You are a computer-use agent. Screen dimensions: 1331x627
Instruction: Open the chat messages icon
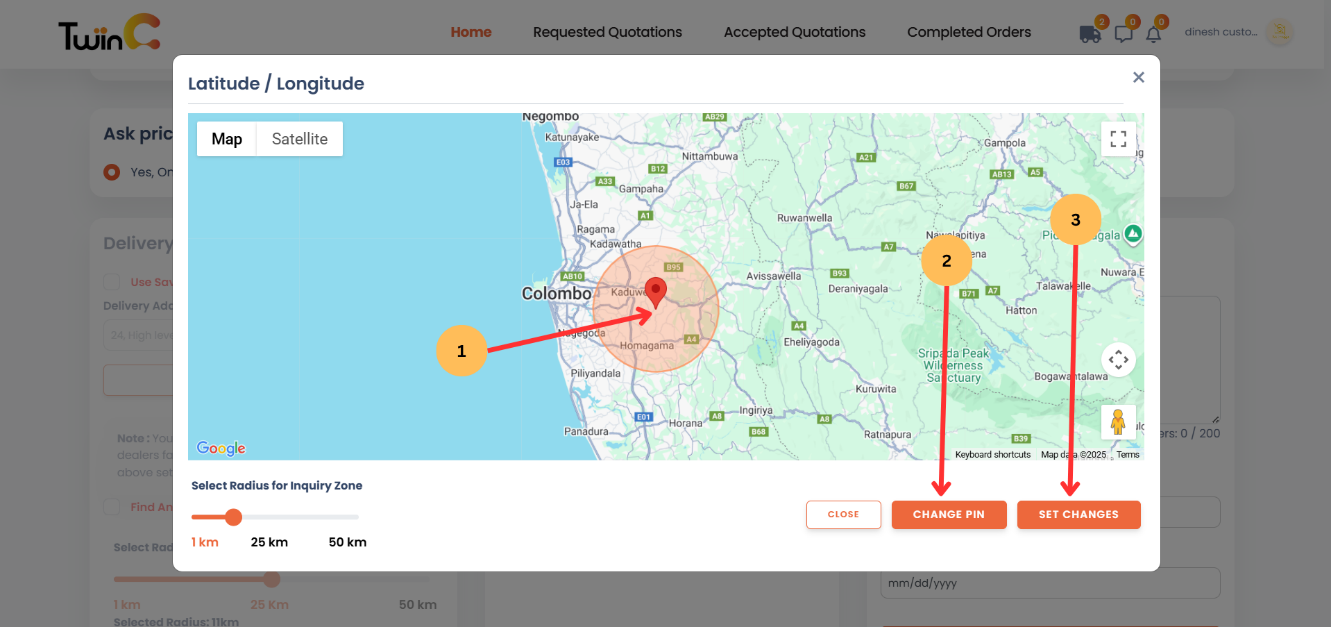1123,32
